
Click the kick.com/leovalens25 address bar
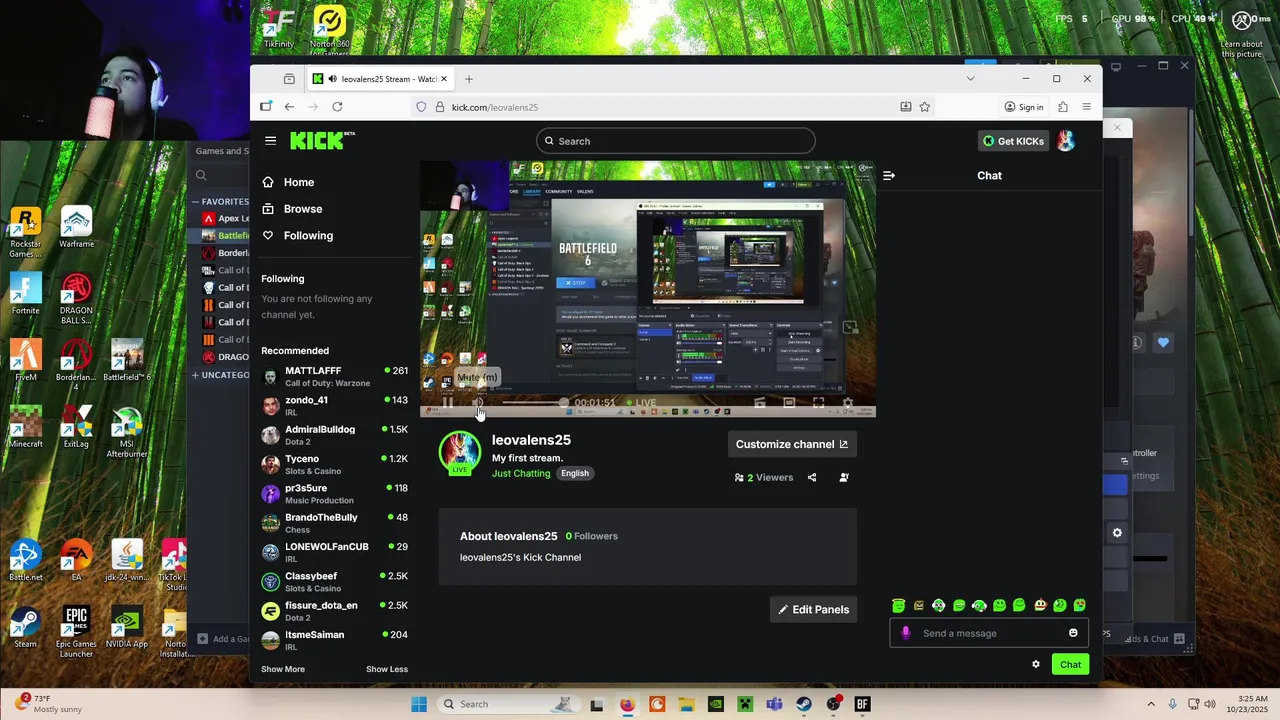(660, 107)
